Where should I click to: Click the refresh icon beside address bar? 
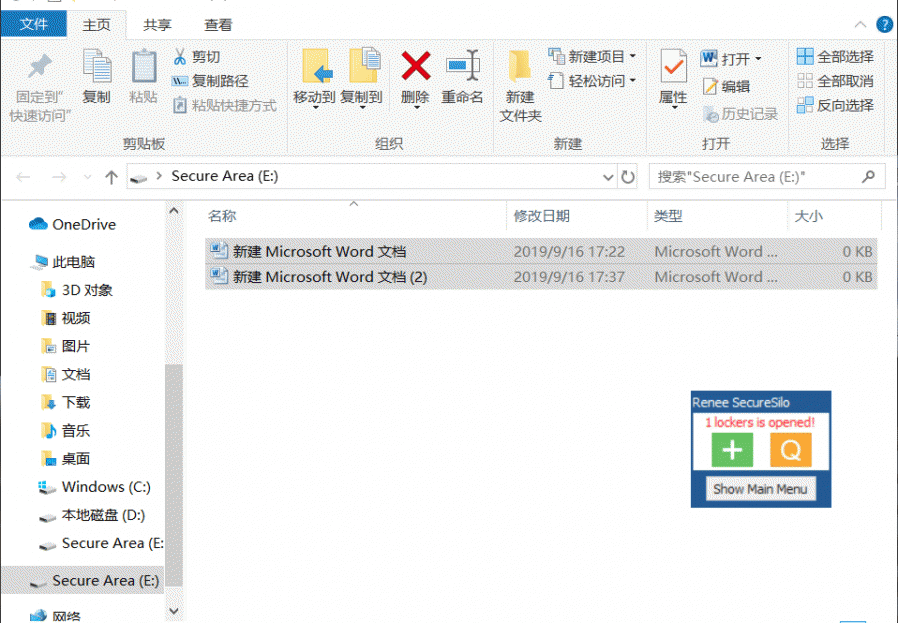click(628, 177)
